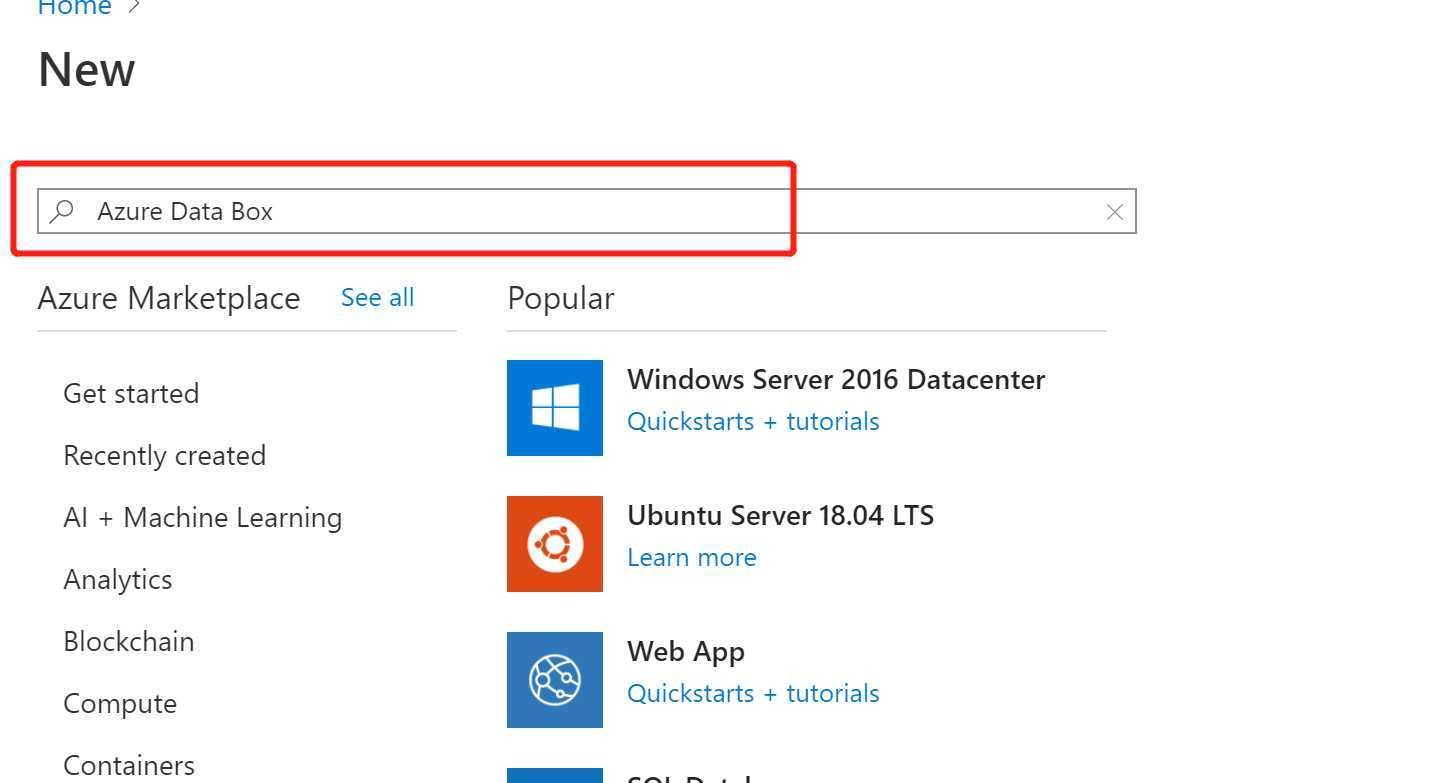This screenshot has width=1438, height=783.
Task: Select the Web App title
Action: click(x=686, y=652)
